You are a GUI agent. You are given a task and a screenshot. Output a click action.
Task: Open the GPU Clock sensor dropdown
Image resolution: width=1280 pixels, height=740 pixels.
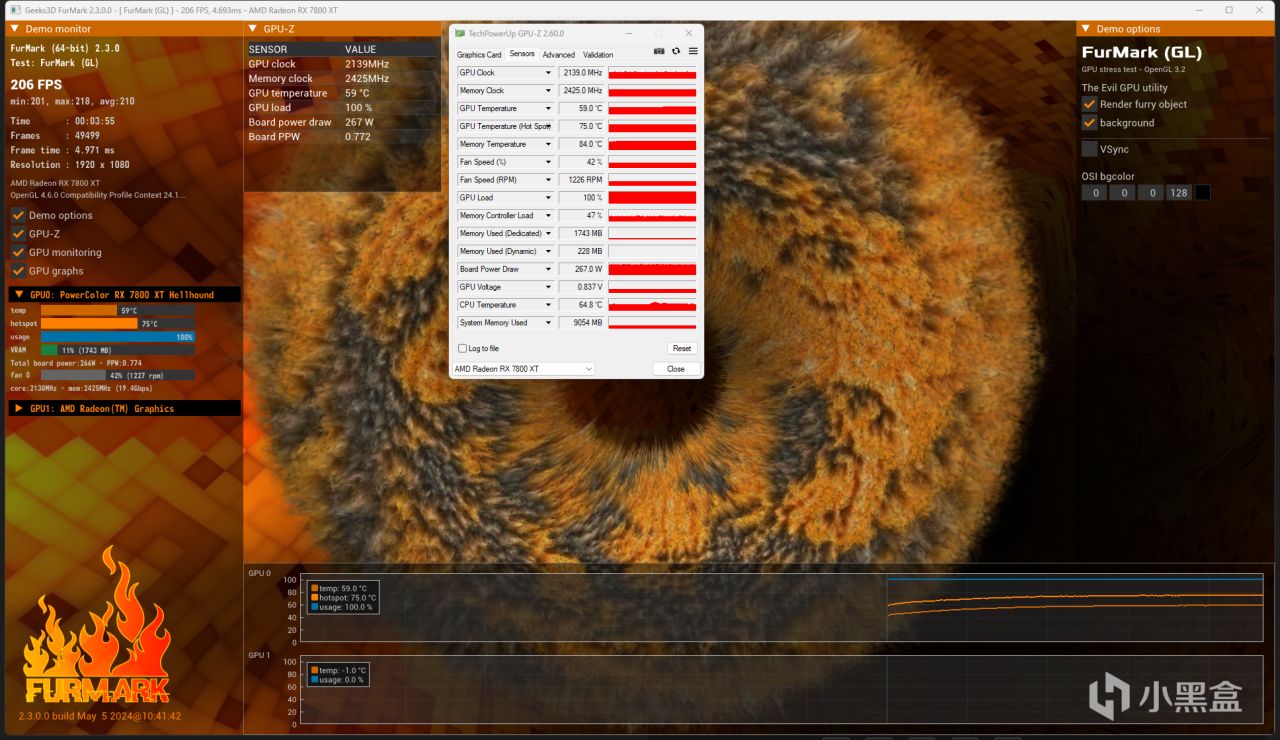(x=548, y=73)
